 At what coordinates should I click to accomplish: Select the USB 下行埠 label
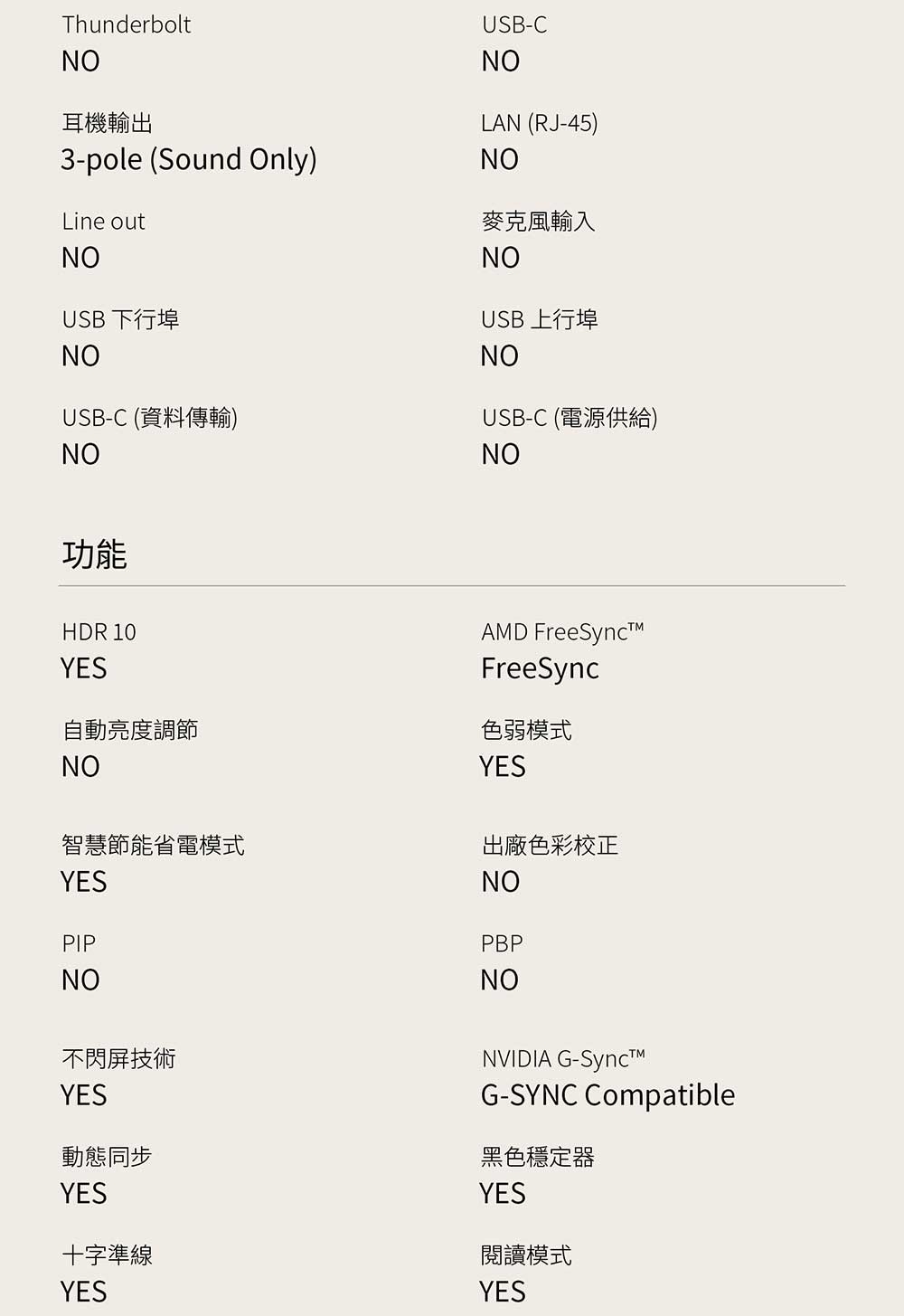120,319
